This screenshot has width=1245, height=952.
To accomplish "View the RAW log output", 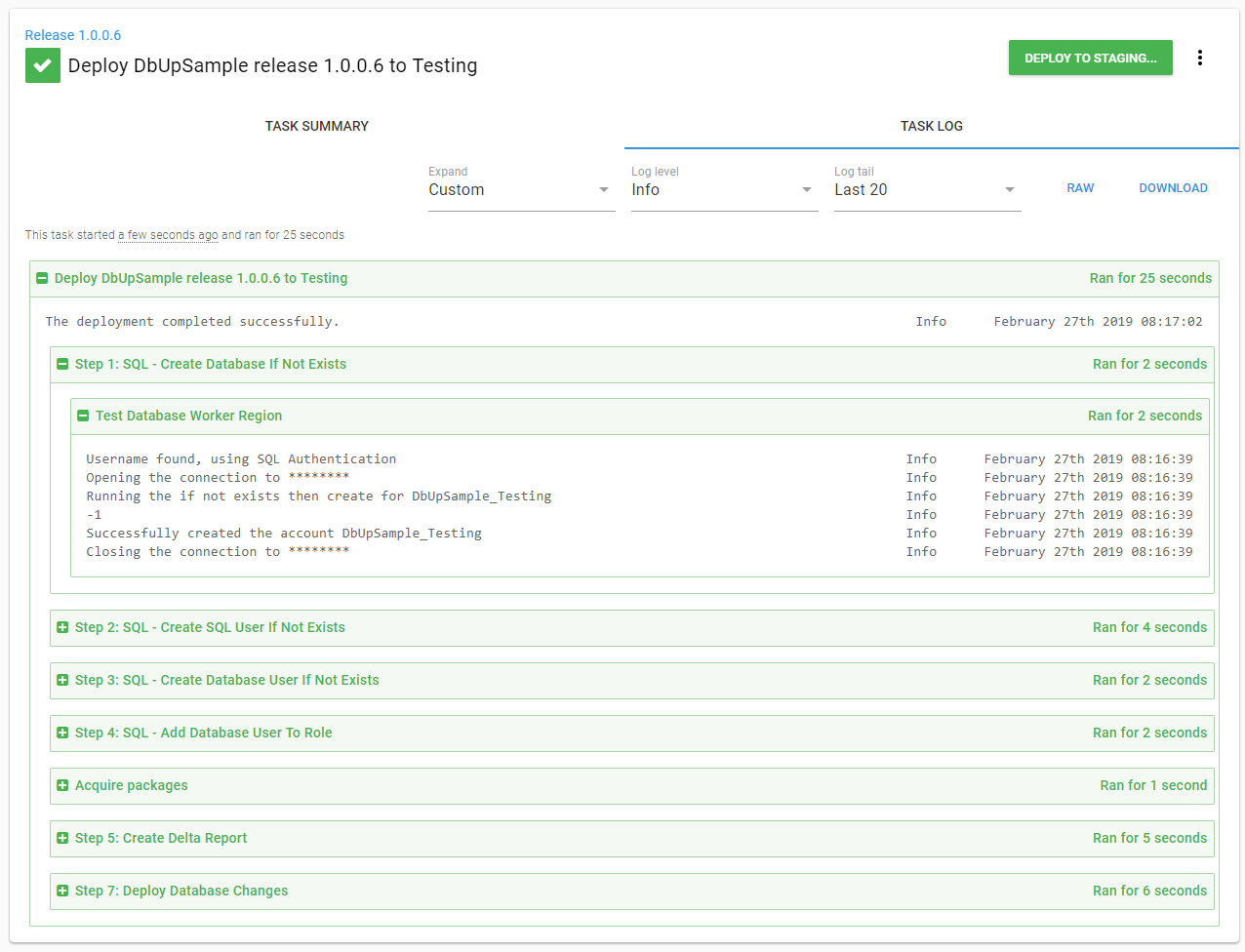I will pos(1080,188).
